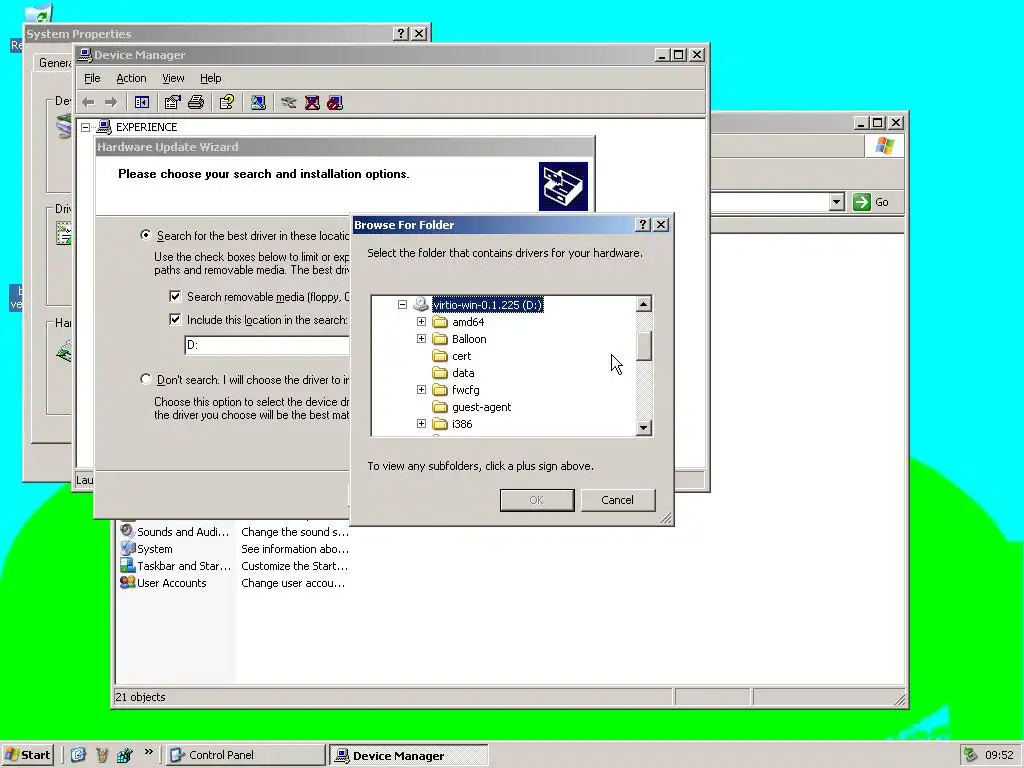This screenshot has width=1024, height=768.
Task: Open the Action menu in Device Manager
Action: [x=131, y=78]
